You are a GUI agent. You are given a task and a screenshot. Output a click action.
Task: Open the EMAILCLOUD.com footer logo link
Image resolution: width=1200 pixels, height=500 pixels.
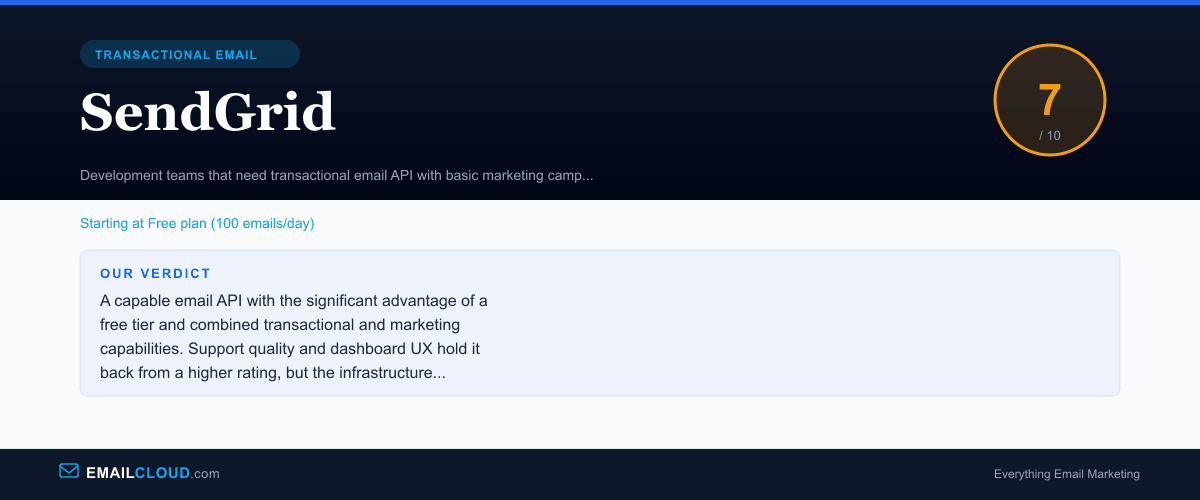click(x=140, y=473)
